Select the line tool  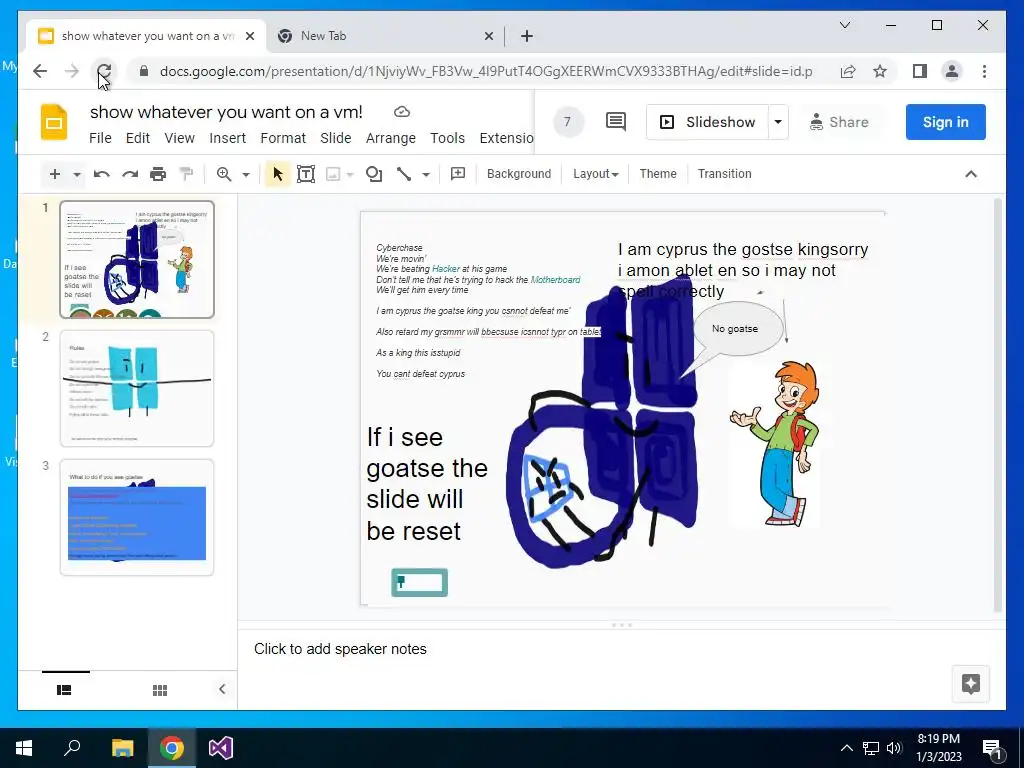(x=404, y=174)
